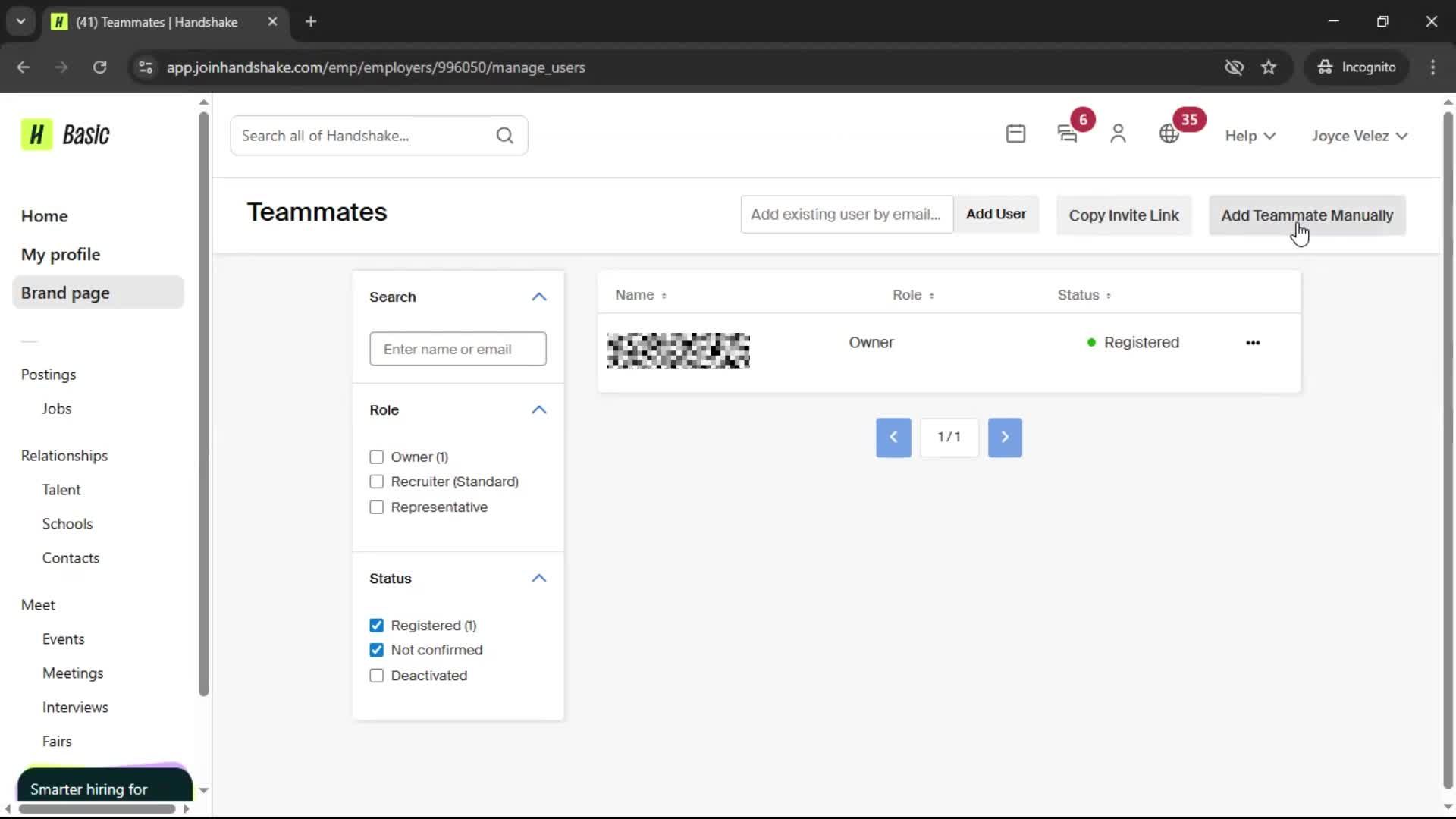Collapse the Role filter section
Viewport: 1456px width, 819px height.
coord(538,409)
